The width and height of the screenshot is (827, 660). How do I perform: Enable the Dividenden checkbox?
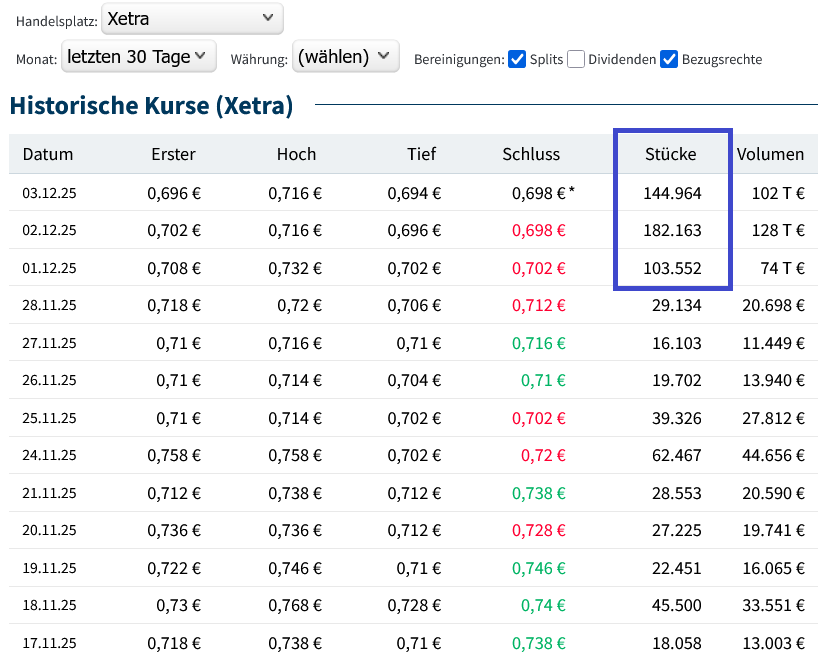coord(576,59)
